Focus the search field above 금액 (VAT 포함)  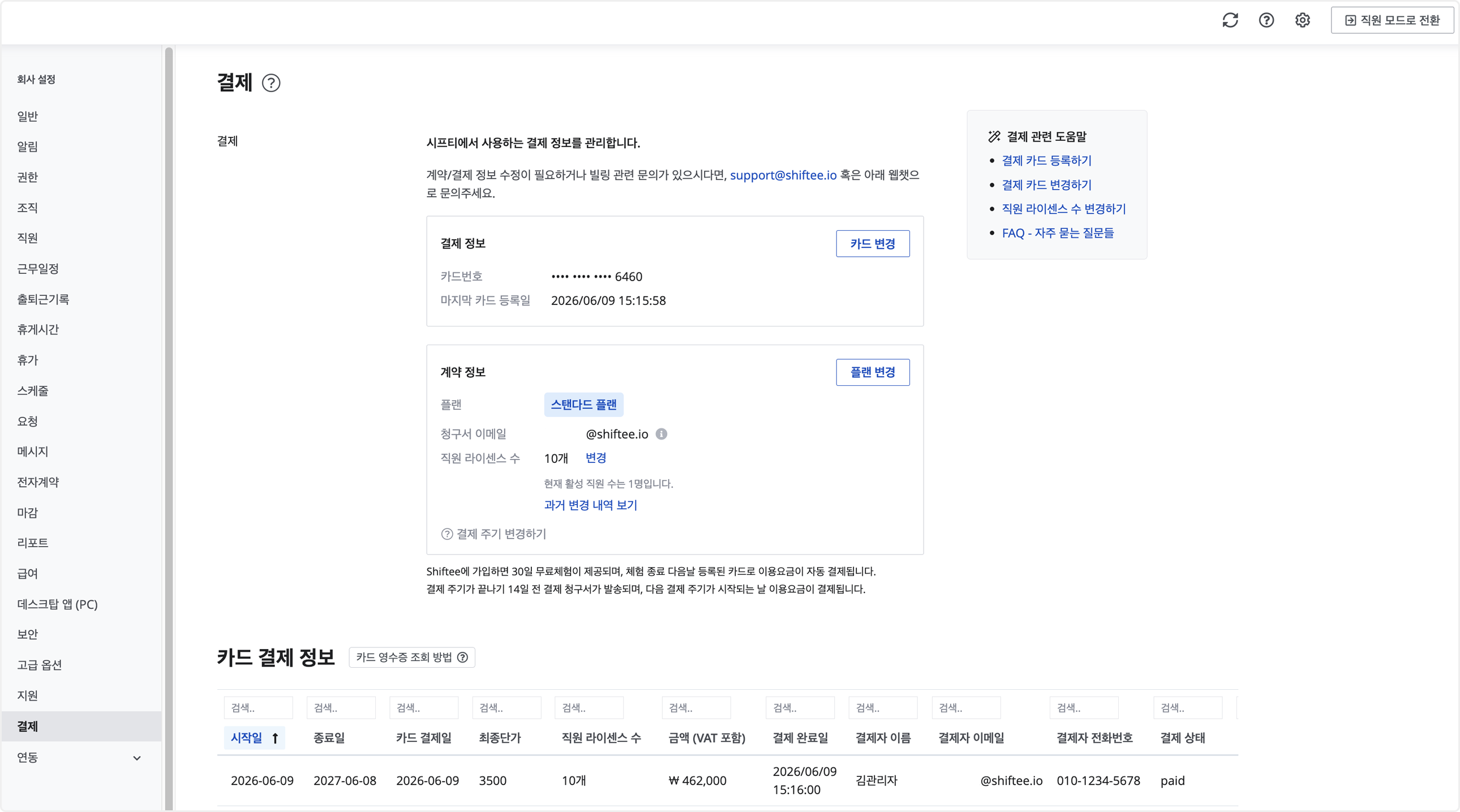[697, 708]
